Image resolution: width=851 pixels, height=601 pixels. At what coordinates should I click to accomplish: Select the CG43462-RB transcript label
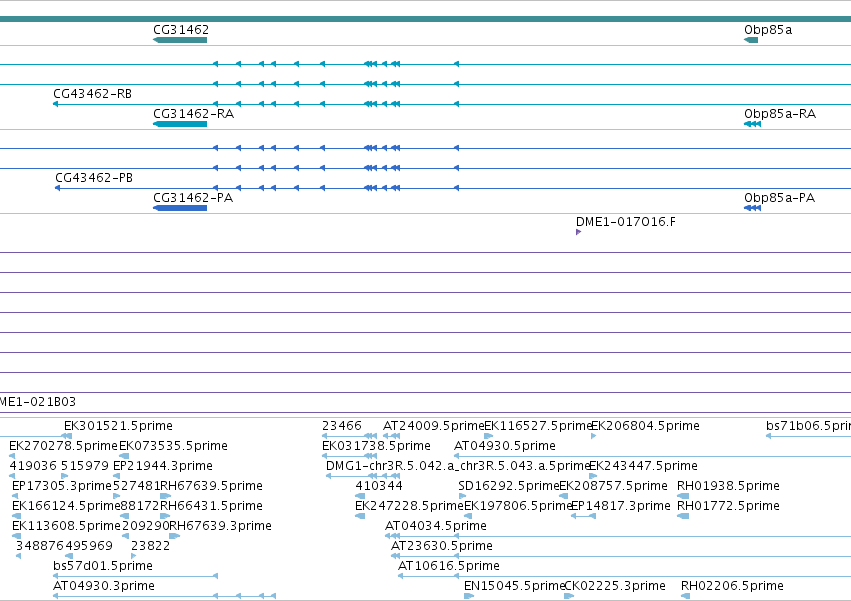pyautogui.click(x=93, y=93)
